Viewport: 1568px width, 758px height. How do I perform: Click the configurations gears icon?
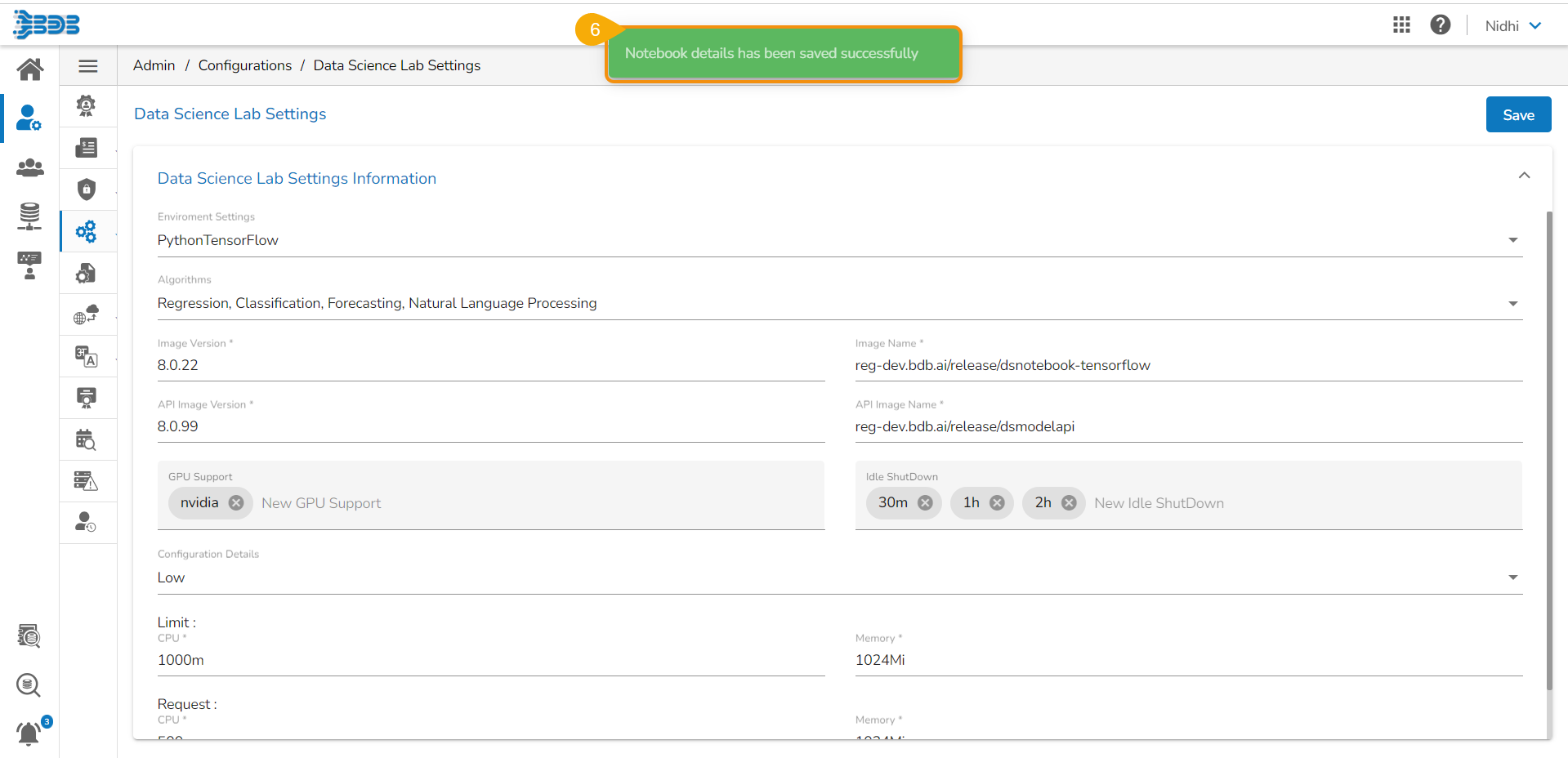[87, 231]
